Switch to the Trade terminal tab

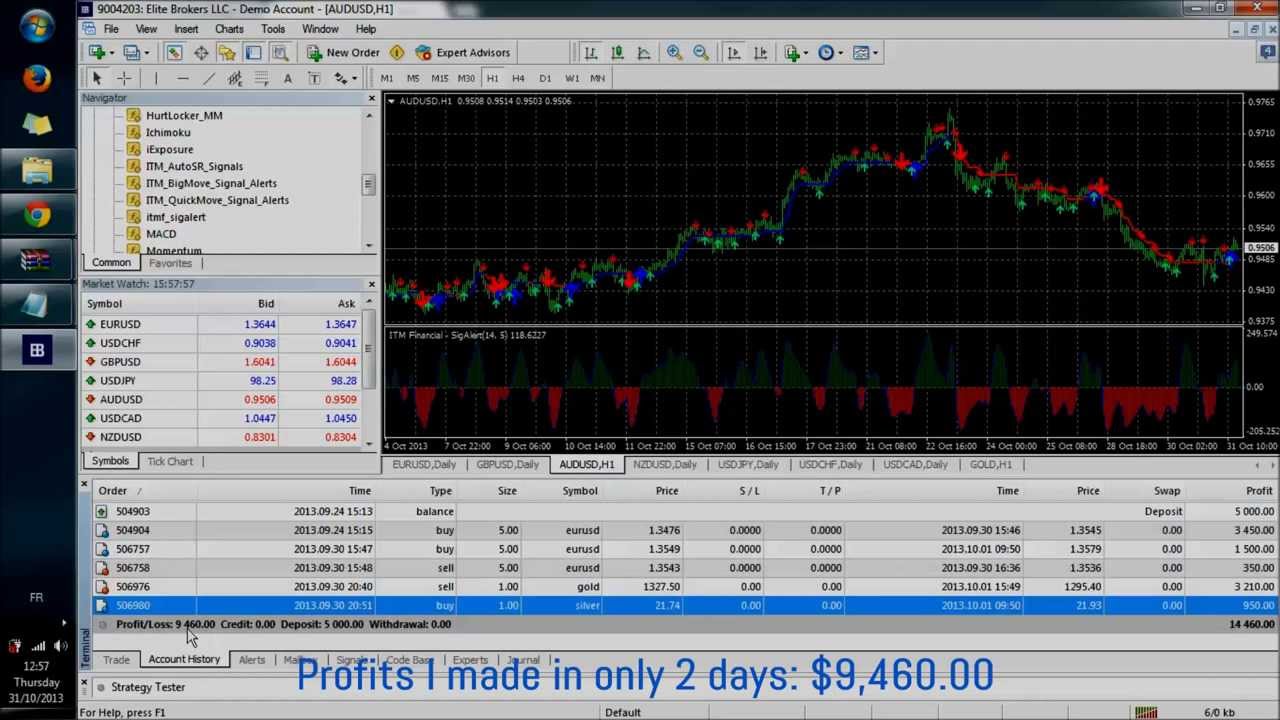[116, 660]
